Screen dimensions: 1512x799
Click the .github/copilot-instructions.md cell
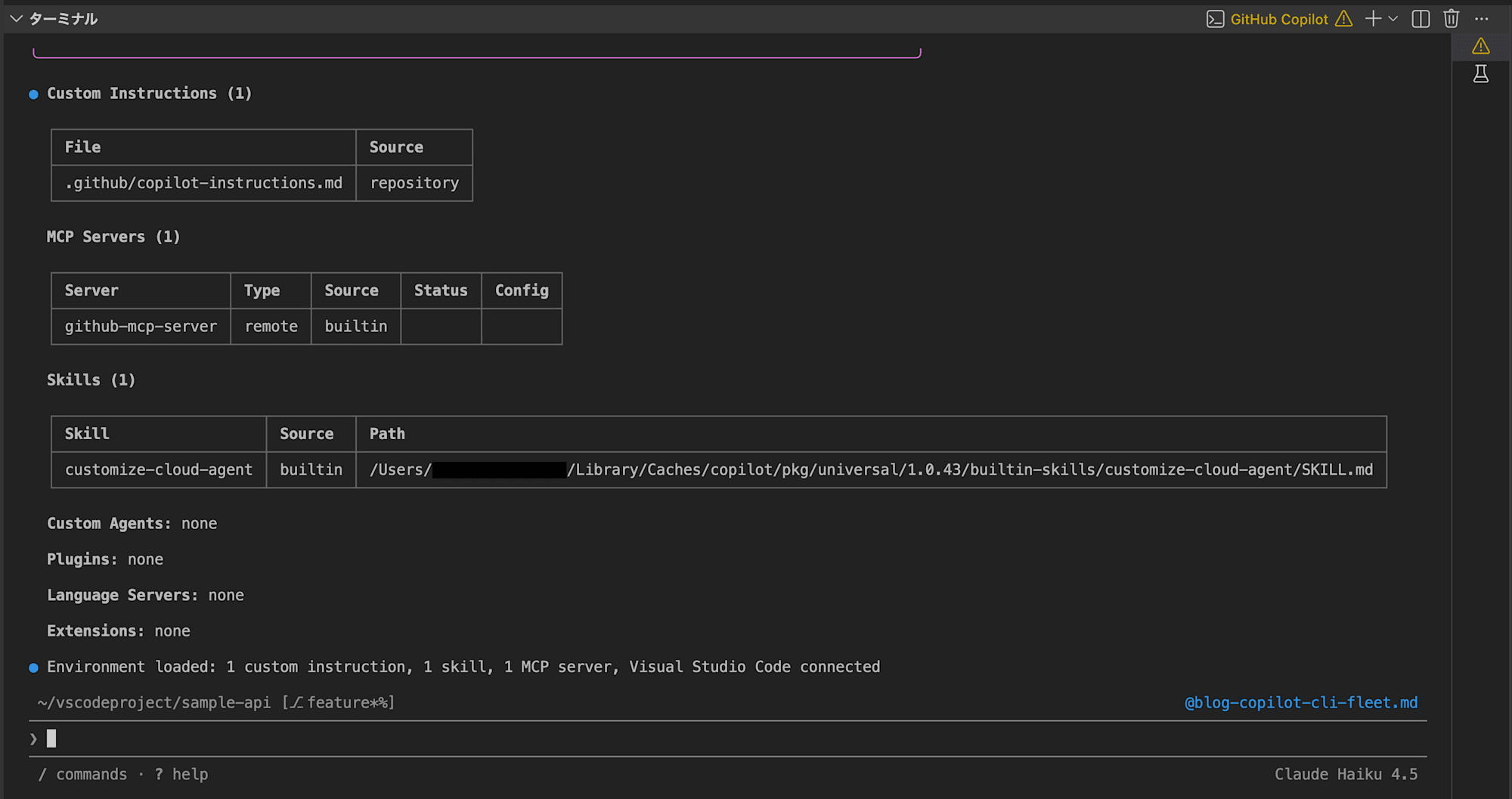point(203,183)
